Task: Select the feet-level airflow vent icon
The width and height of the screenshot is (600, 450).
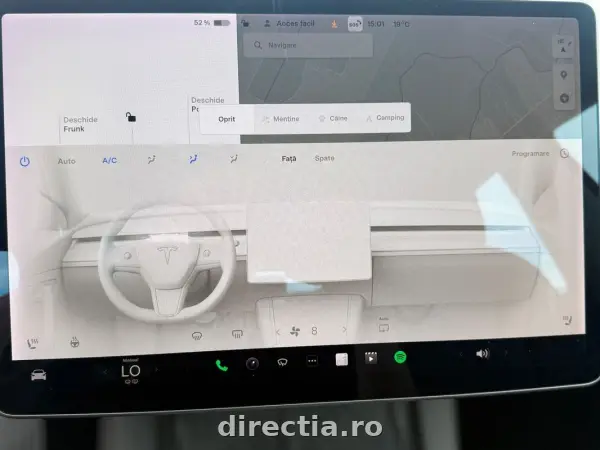Action: point(233,159)
